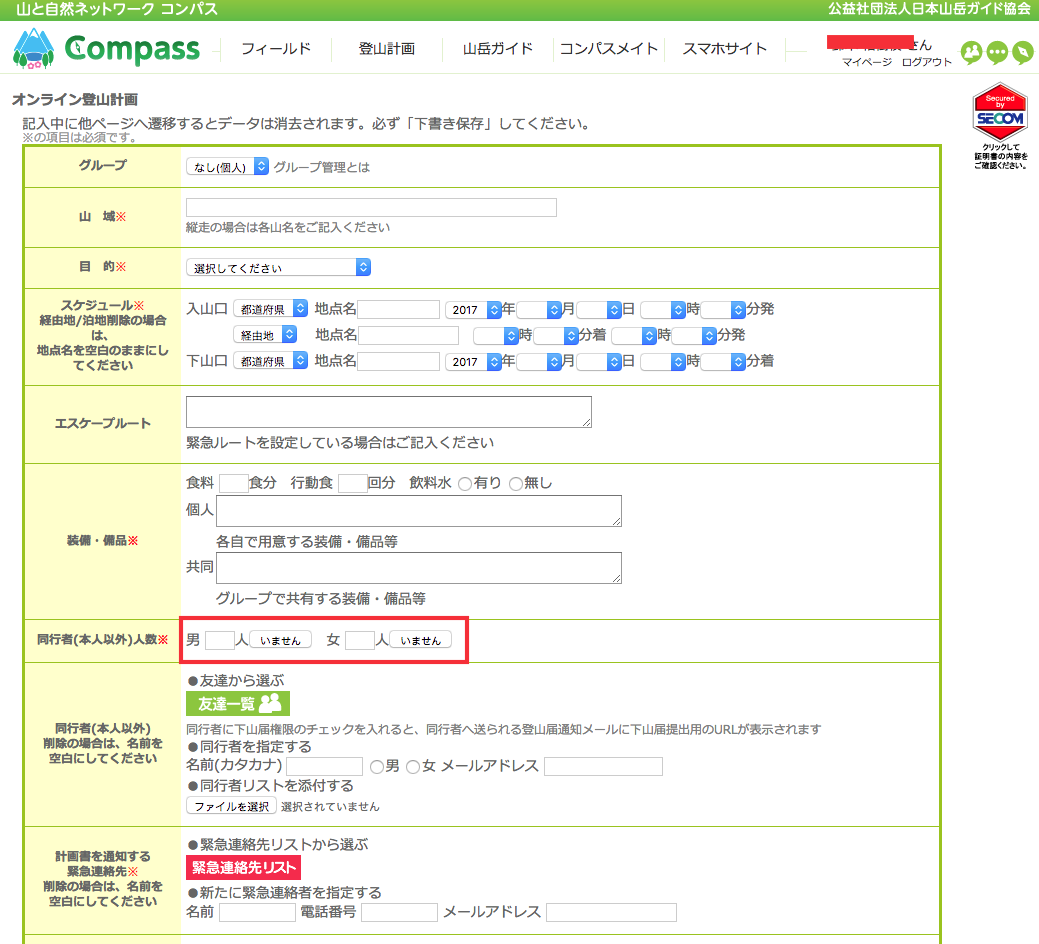Open the red 緊急連絡先リスト button
1039x944 pixels.
coord(243,867)
